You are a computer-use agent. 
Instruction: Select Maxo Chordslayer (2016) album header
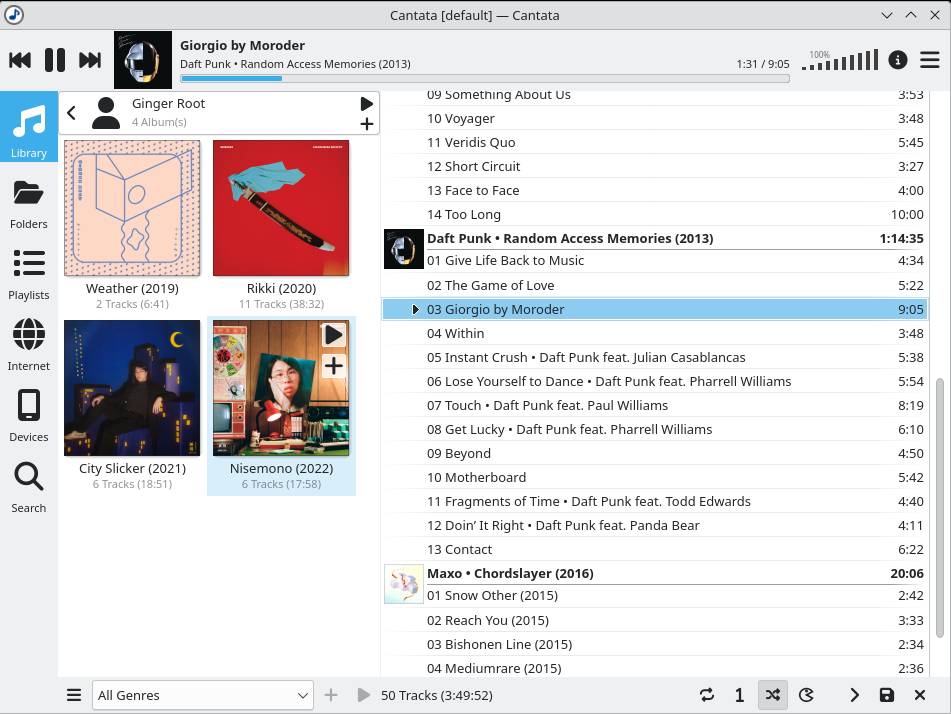[654, 573]
